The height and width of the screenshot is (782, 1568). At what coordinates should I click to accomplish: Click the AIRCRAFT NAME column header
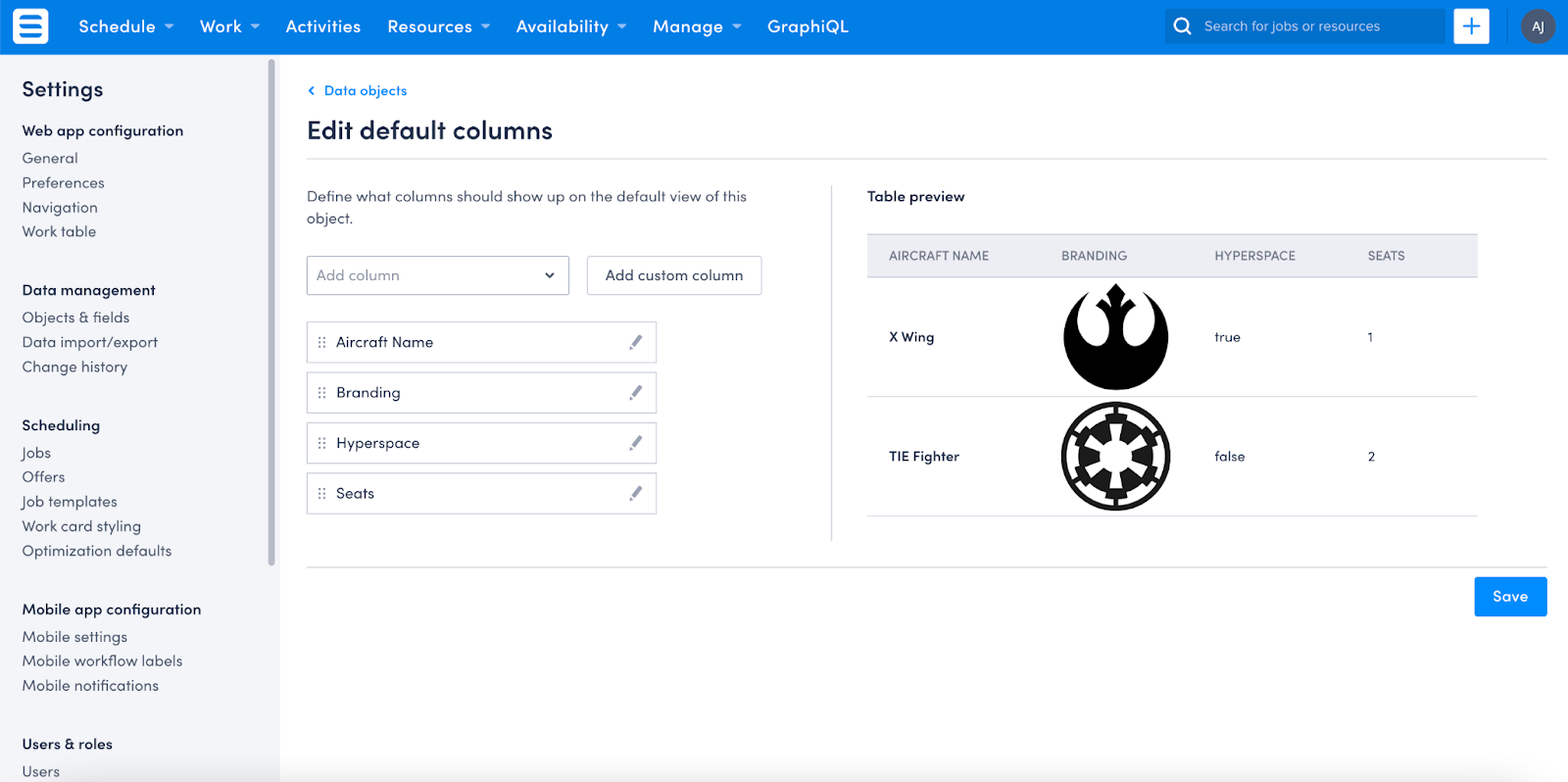(939, 256)
